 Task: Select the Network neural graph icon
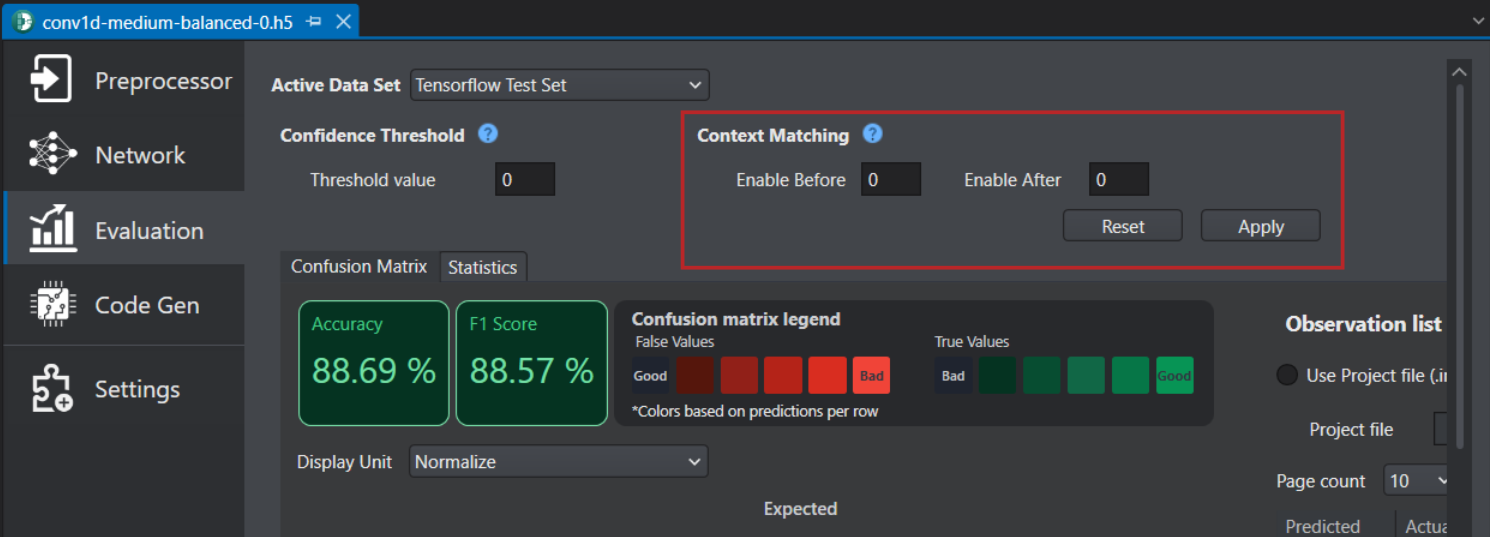52,154
